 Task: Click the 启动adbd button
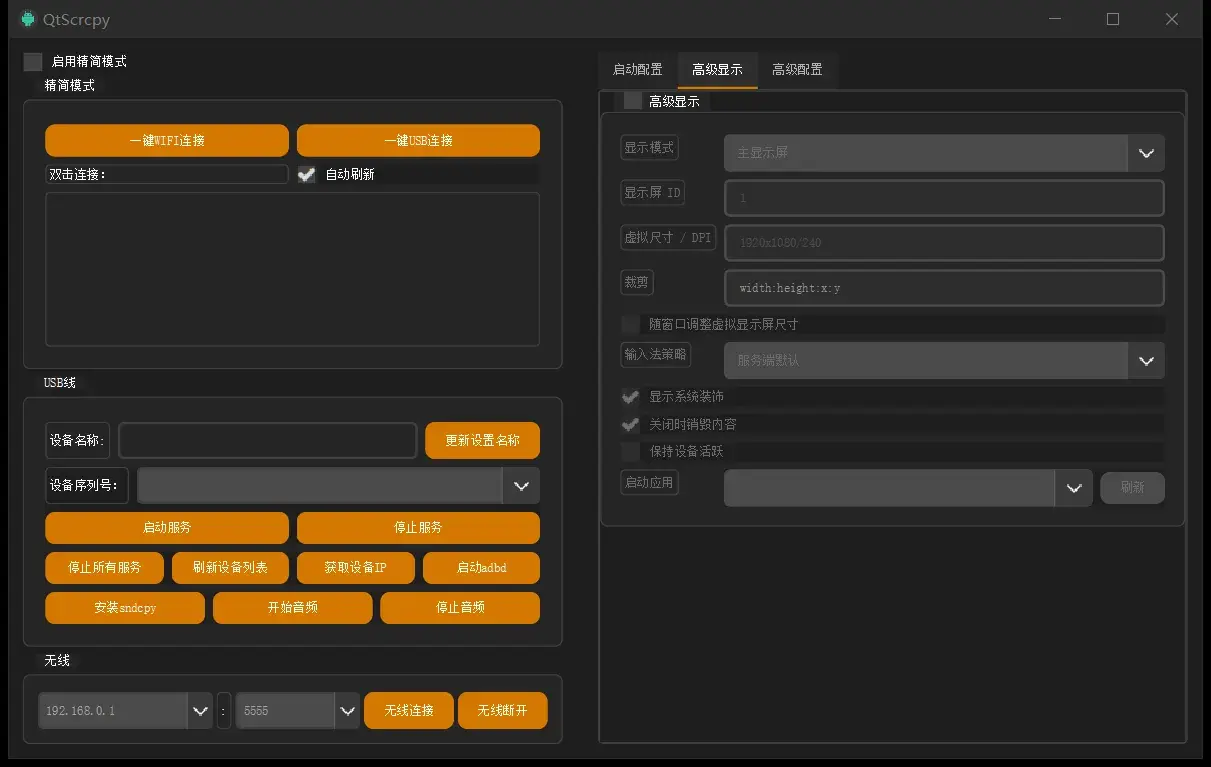481,568
